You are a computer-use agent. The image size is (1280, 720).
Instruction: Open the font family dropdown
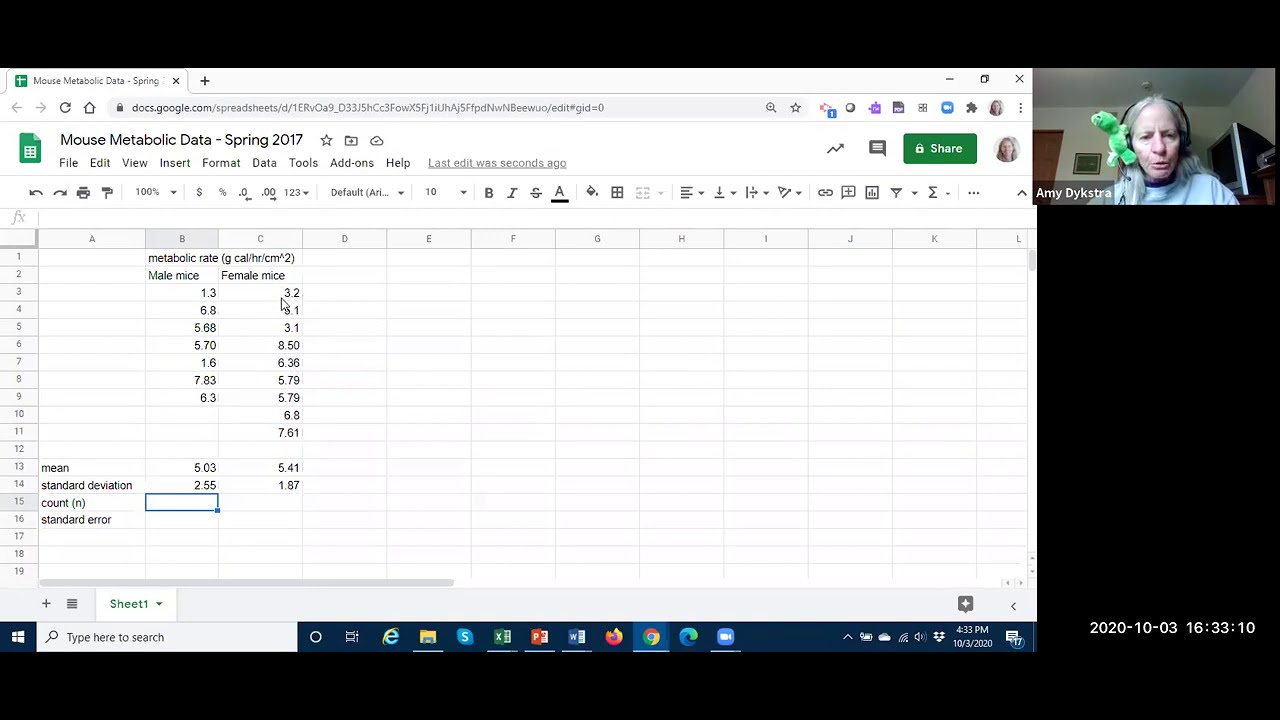367,192
